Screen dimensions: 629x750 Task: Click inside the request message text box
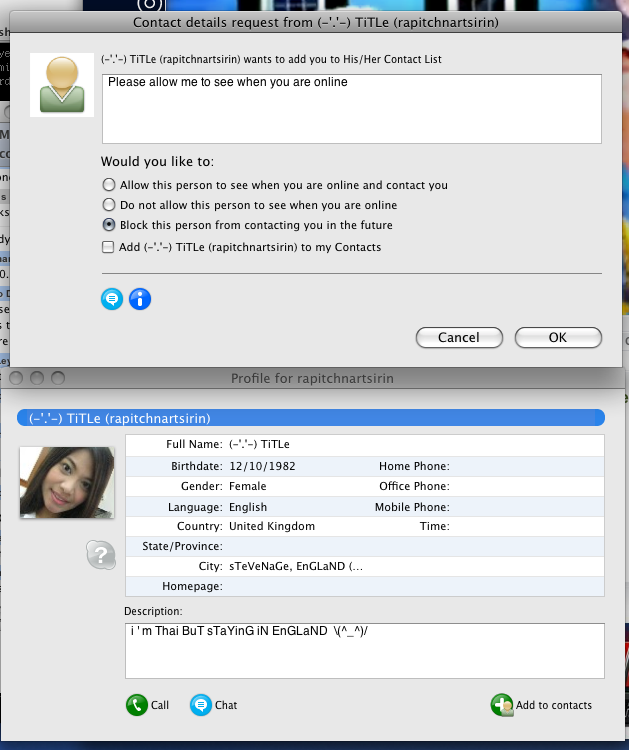coord(351,110)
